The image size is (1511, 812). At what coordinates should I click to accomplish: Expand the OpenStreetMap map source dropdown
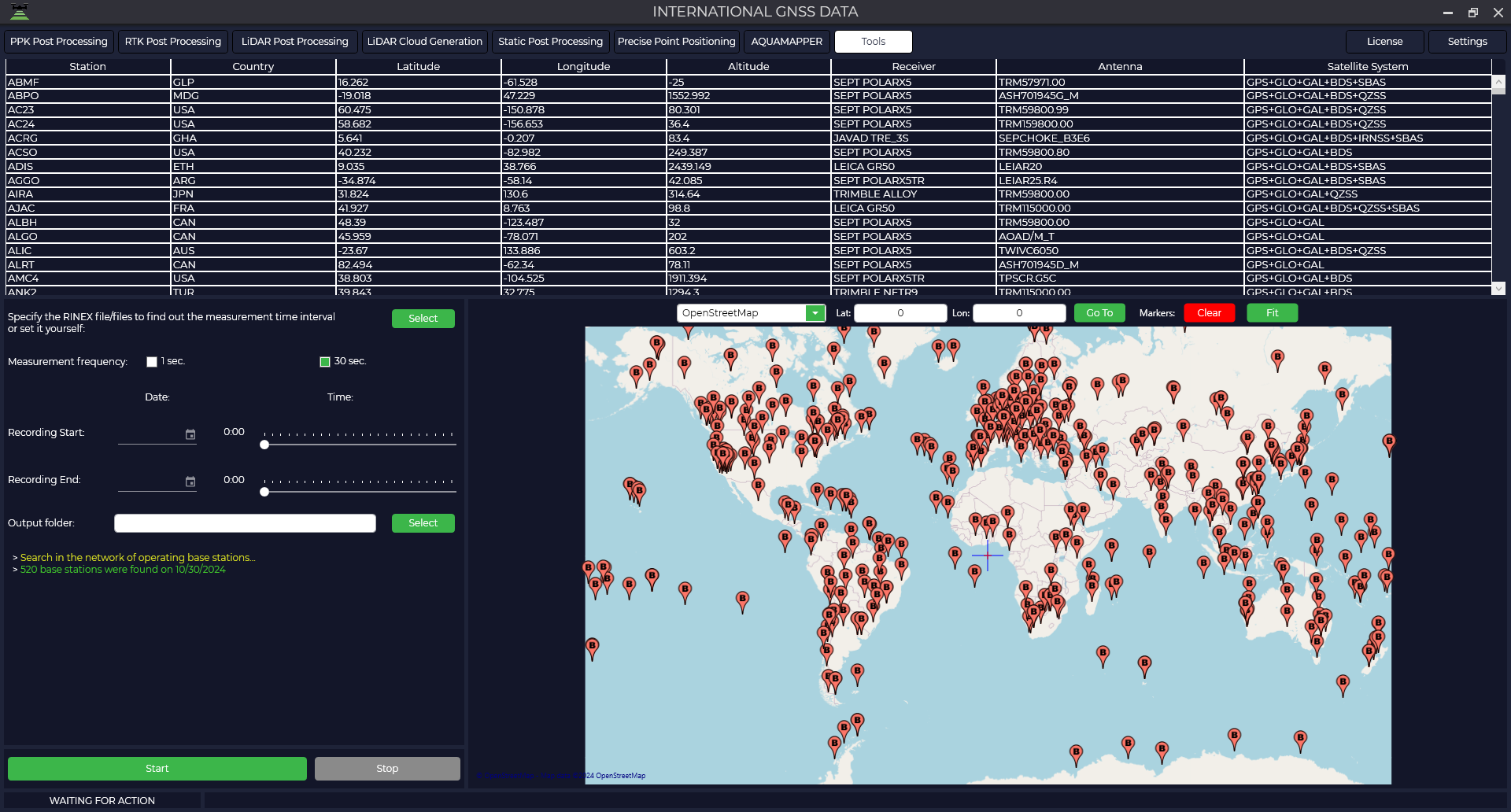815,313
